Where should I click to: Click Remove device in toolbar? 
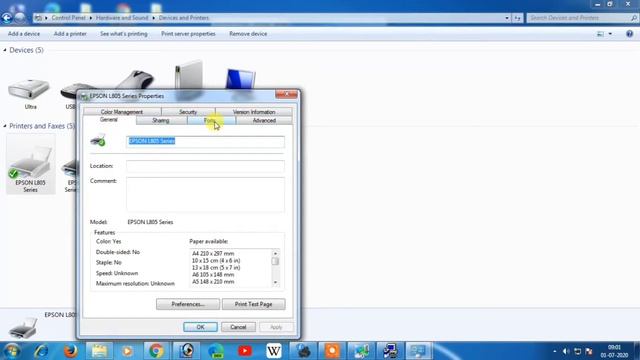pyautogui.click(x=248, y=34)
